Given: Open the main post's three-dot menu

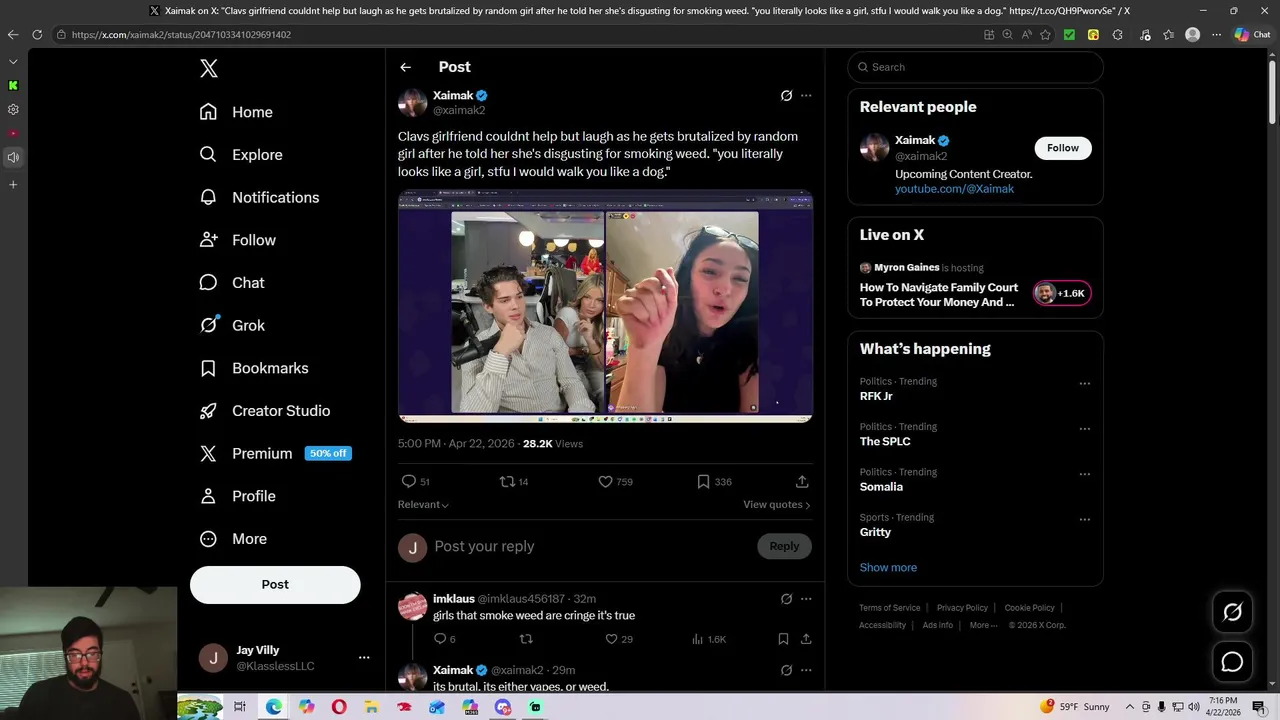Looking at the screenshot, I should coord(806,96).
